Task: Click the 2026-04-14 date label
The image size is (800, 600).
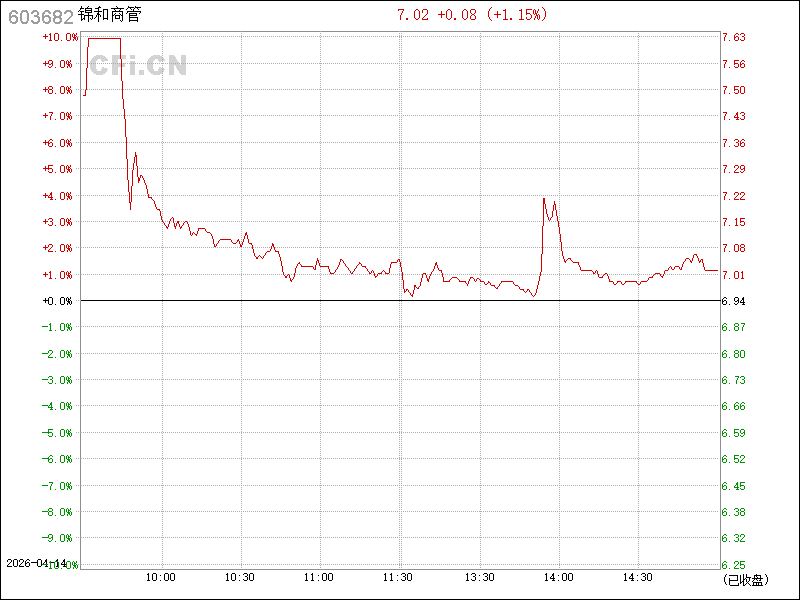Action: coord(36,564)
